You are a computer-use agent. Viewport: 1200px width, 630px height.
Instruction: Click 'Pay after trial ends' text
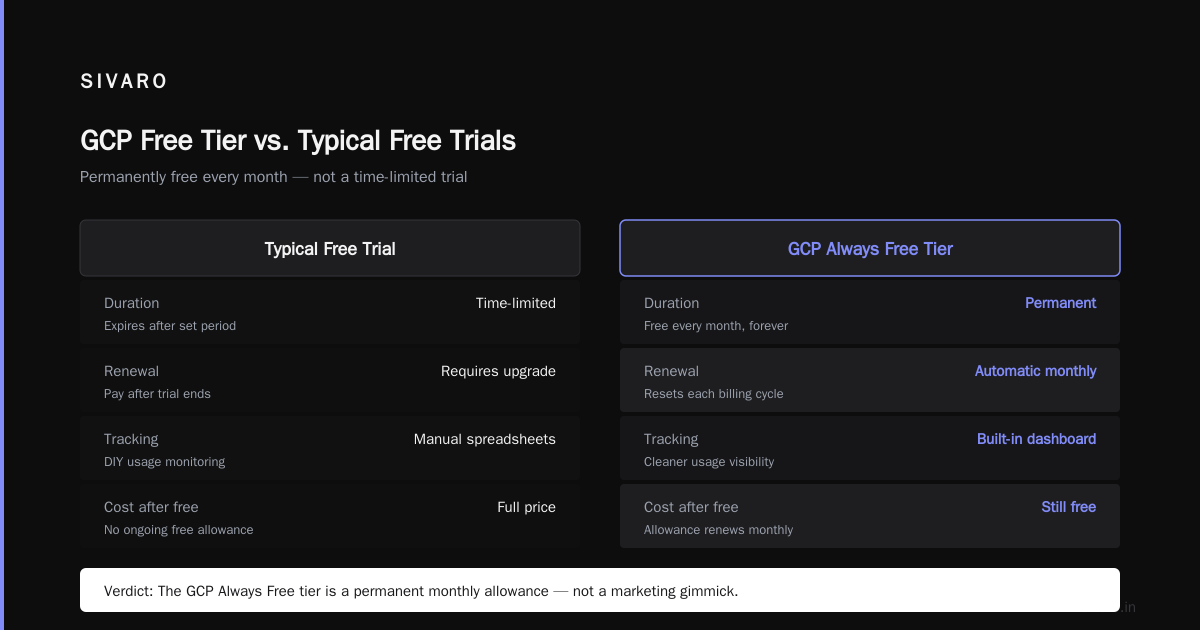157,394
